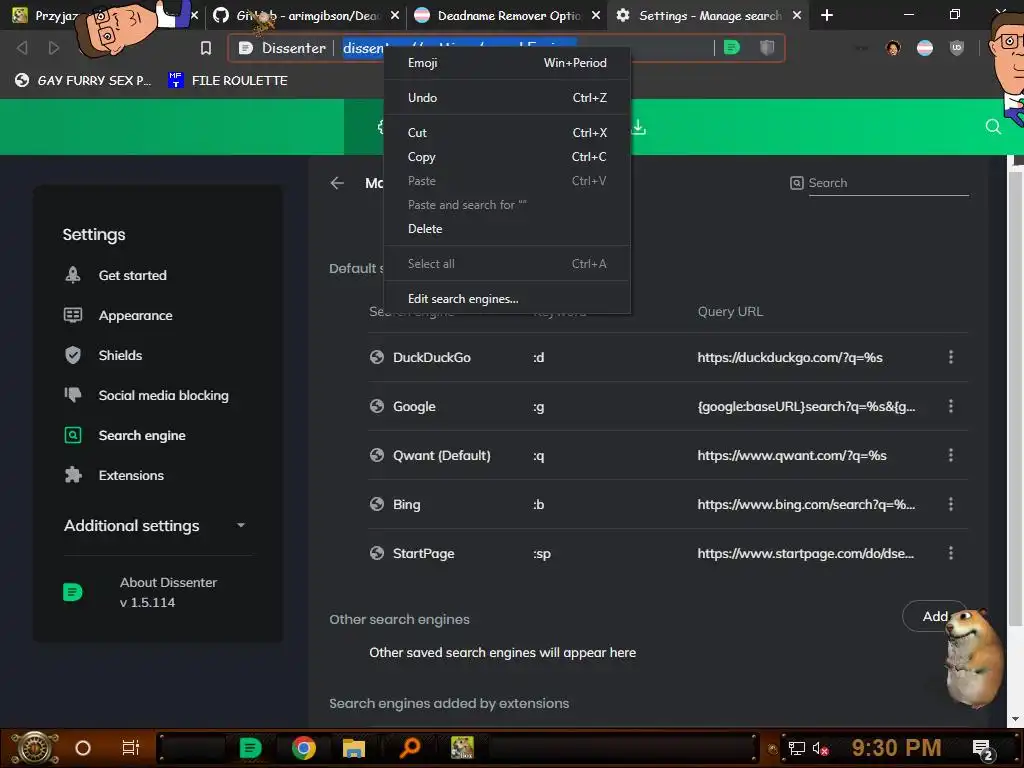The image size is (1024, 768).
Task: Open File Explorer from taskbar
Action: 353,748
